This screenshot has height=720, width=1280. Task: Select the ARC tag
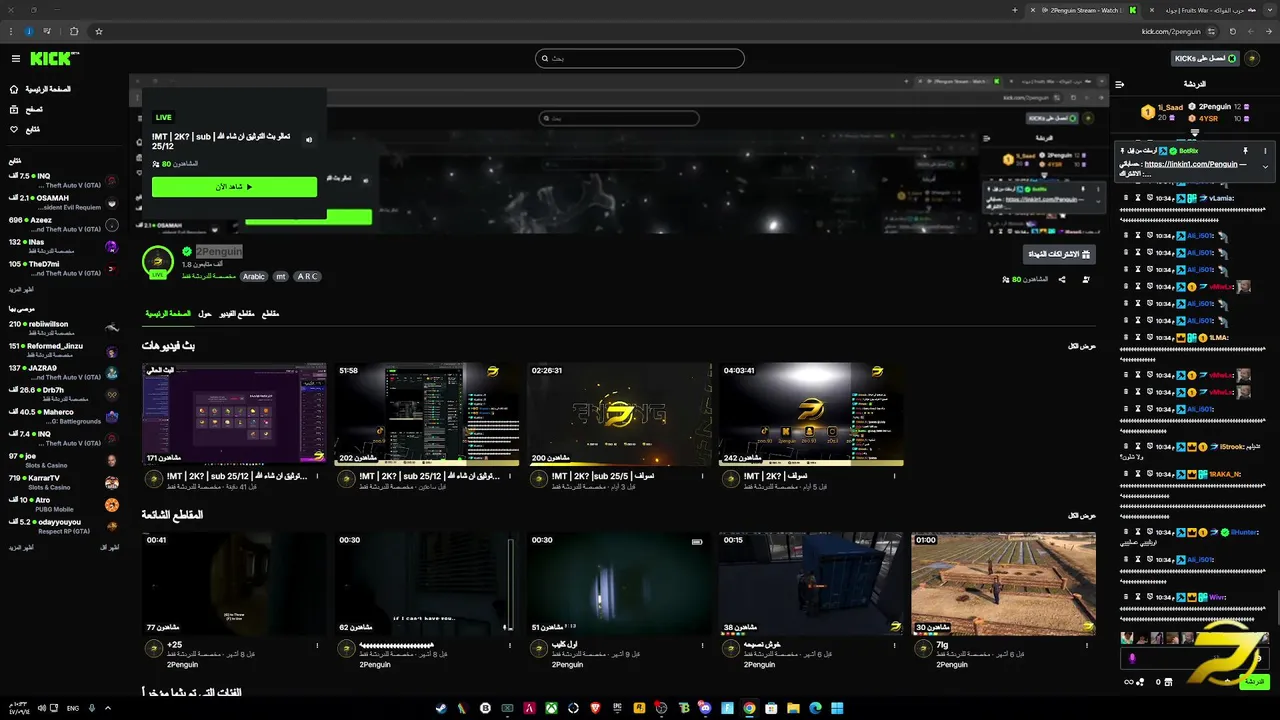coord(307,277)
